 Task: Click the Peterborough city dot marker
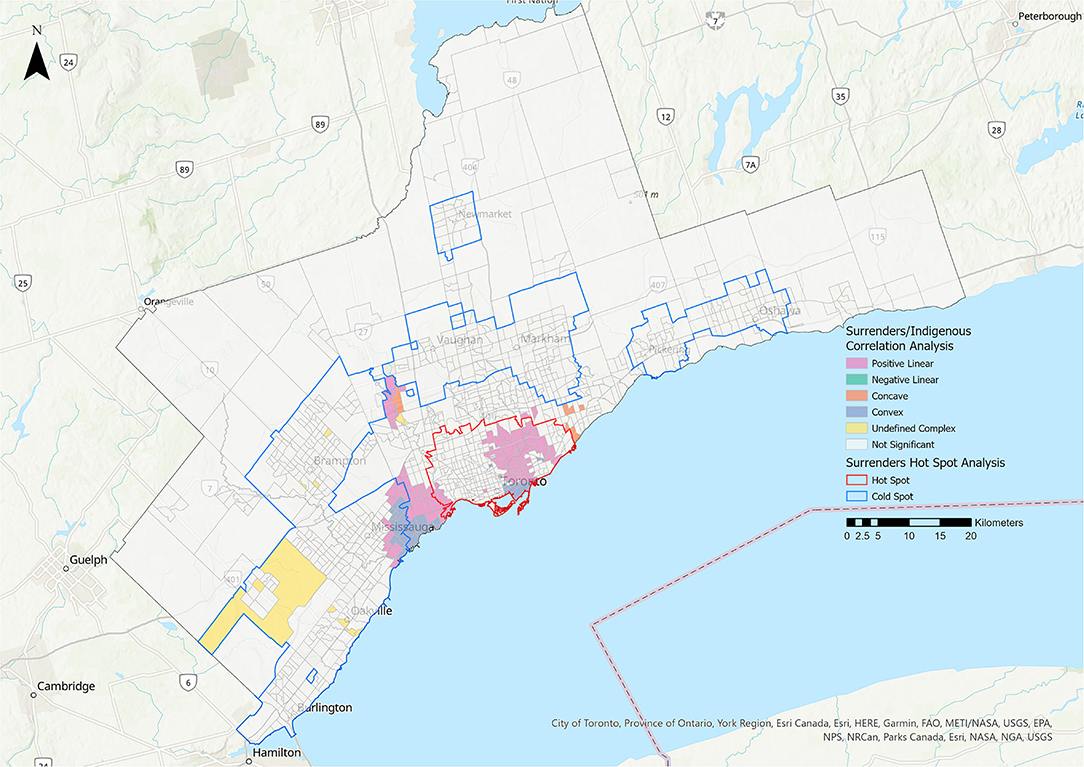pyautogui.click(x=1015, y=24)
